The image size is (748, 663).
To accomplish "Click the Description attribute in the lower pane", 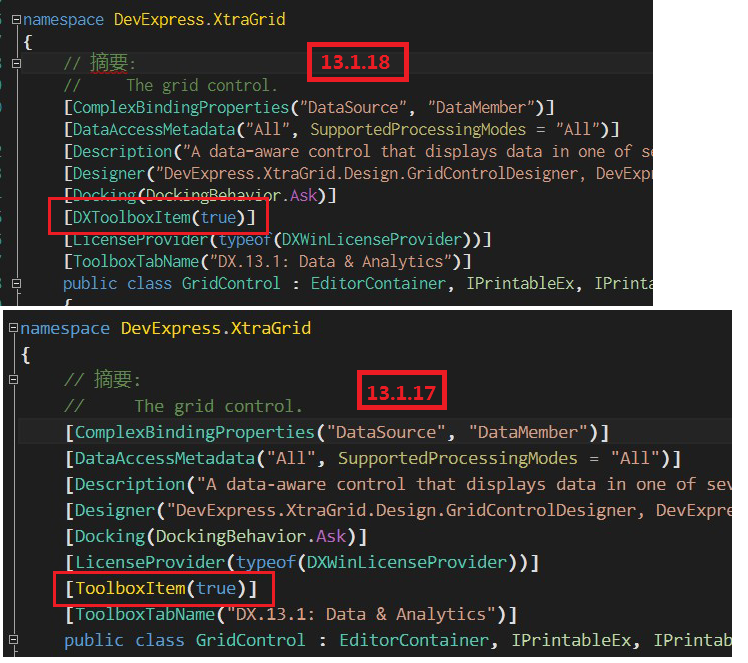I will (x=130, y=485).
